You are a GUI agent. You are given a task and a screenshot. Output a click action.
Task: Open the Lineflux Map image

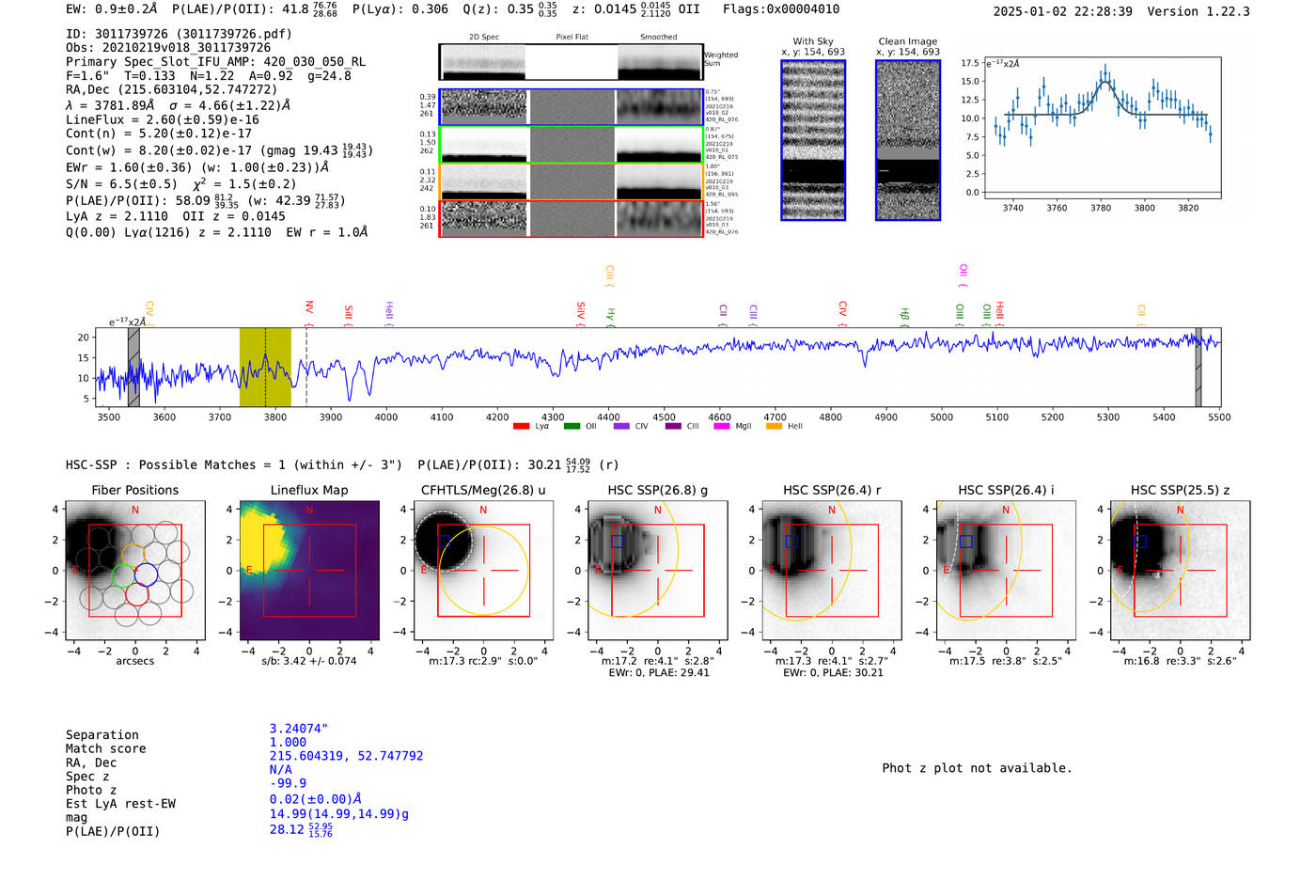[309, 571]
